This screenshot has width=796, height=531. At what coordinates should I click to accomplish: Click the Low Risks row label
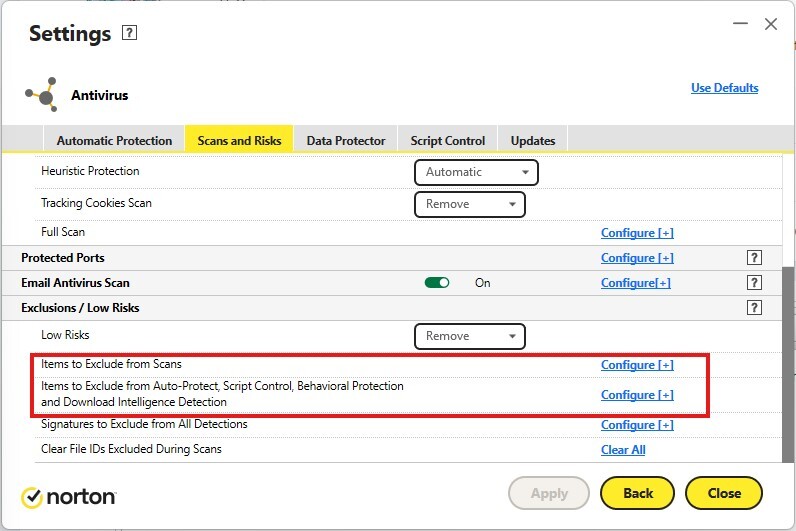point(65,335)
